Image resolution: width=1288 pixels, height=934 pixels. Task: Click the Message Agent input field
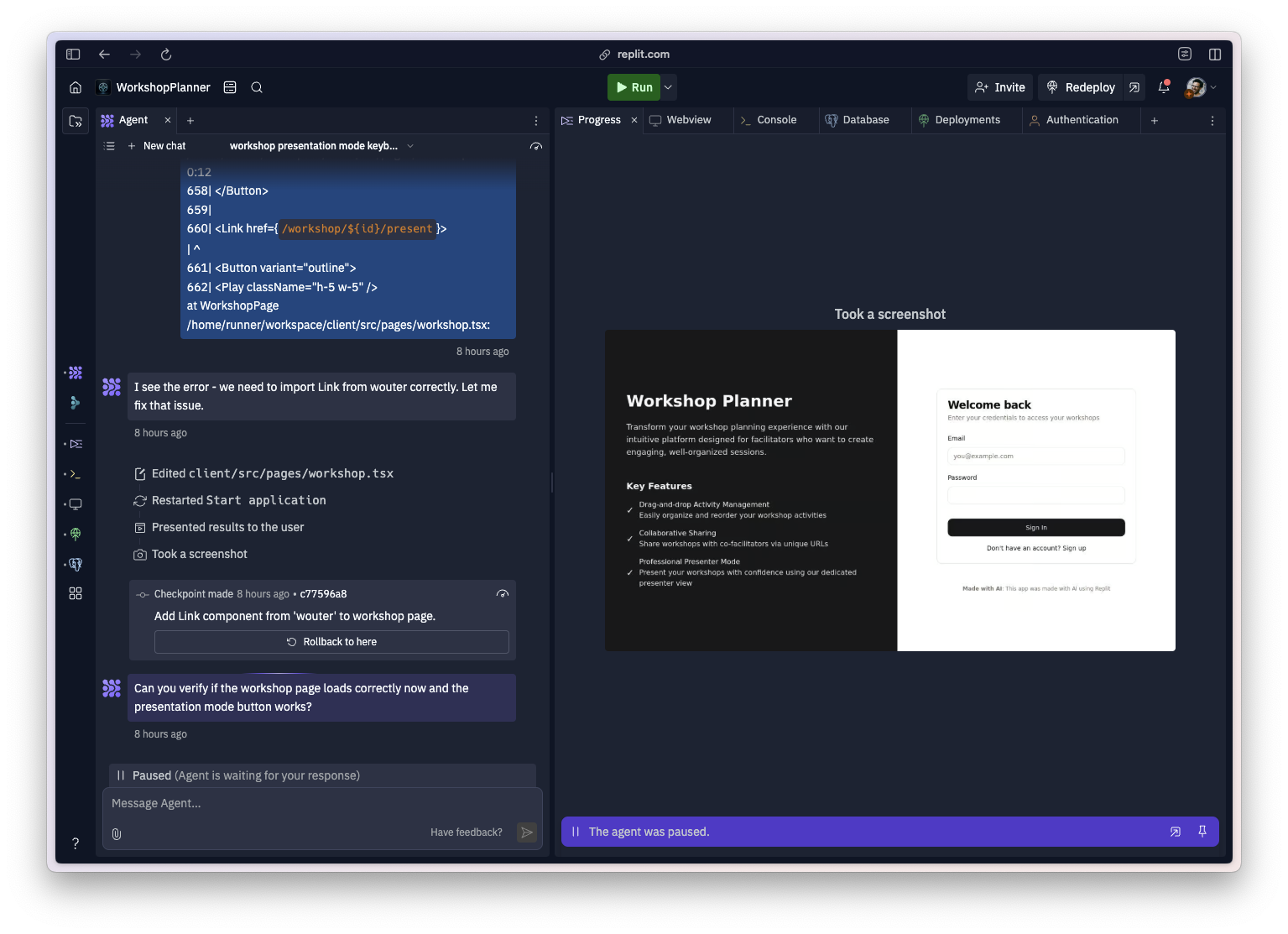[x=322, y=804]
